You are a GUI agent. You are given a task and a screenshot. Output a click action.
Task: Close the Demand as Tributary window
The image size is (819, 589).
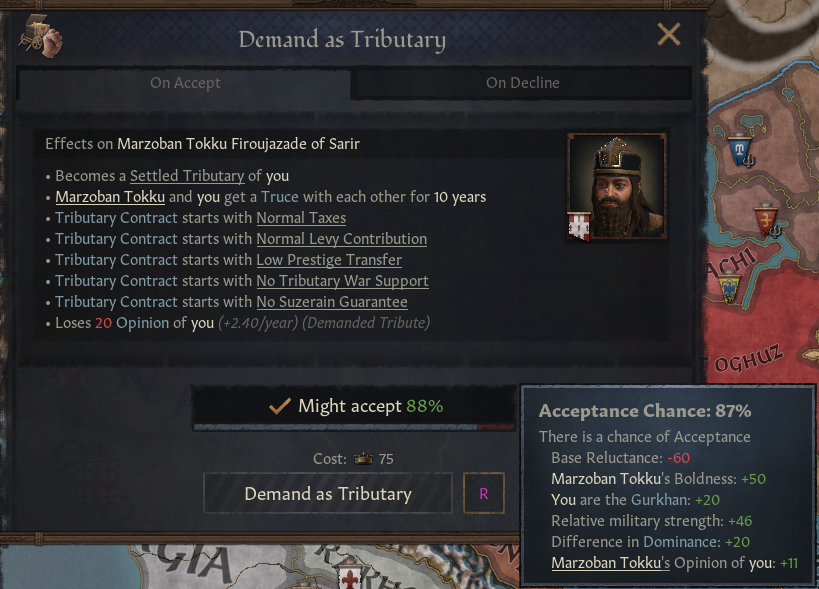668,35
